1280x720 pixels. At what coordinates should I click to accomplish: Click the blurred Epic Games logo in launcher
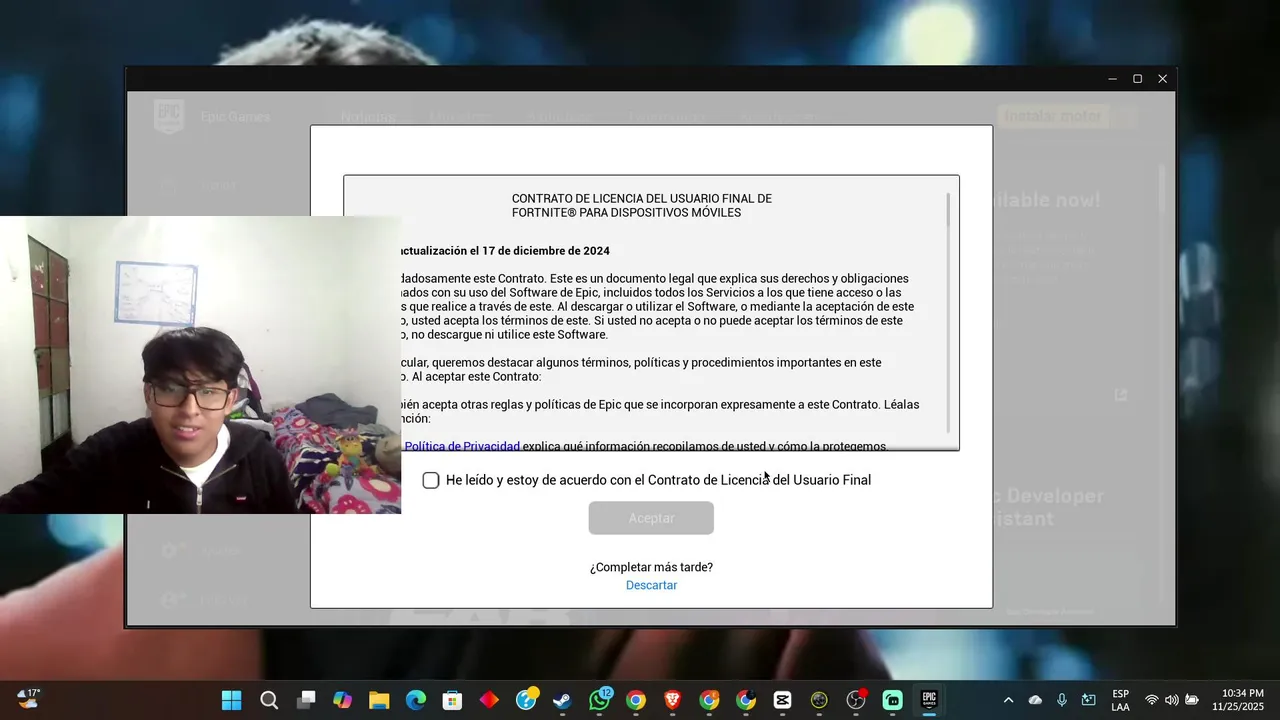click(x=169, y=116)
